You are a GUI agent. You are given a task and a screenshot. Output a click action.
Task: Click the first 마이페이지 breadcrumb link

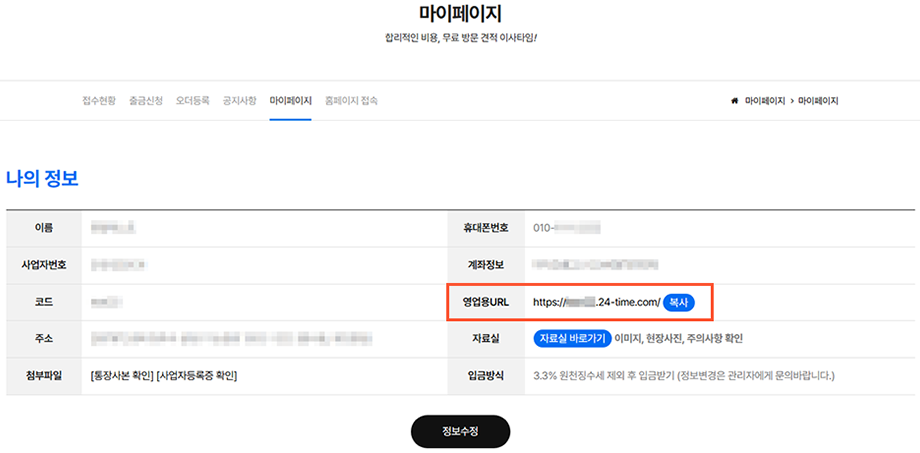pos(765,101)
